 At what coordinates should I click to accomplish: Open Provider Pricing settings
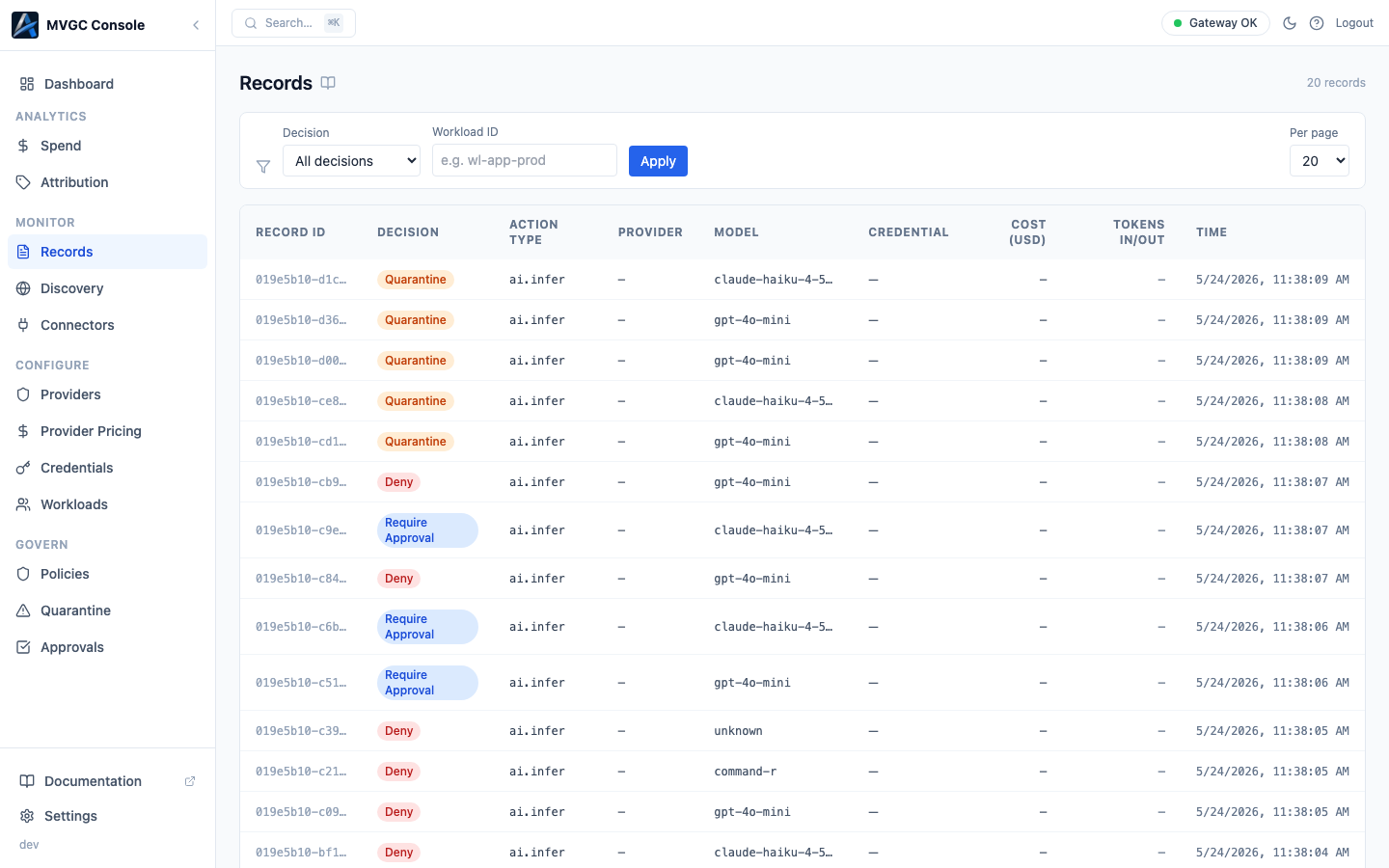point(107,431)
